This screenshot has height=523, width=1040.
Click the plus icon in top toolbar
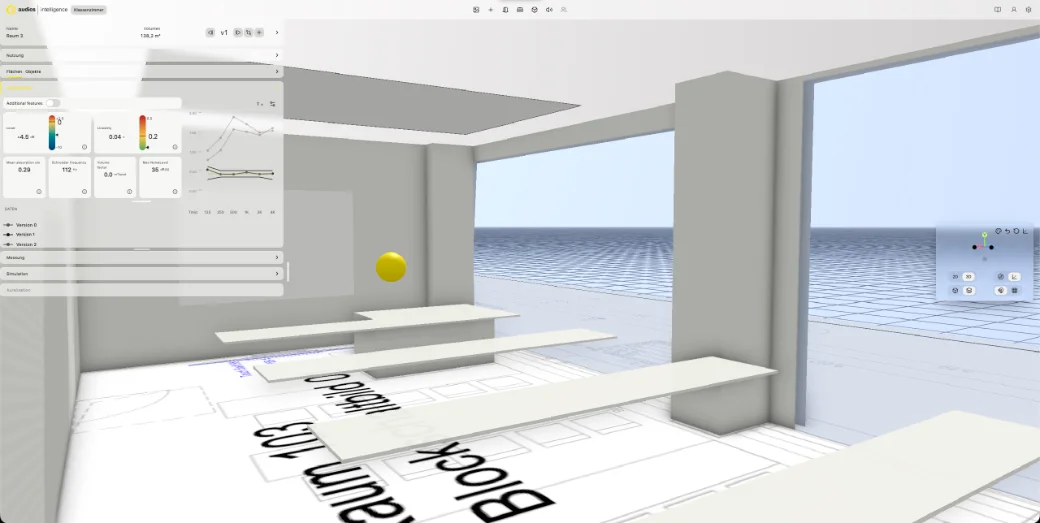[x=491, y=10]
